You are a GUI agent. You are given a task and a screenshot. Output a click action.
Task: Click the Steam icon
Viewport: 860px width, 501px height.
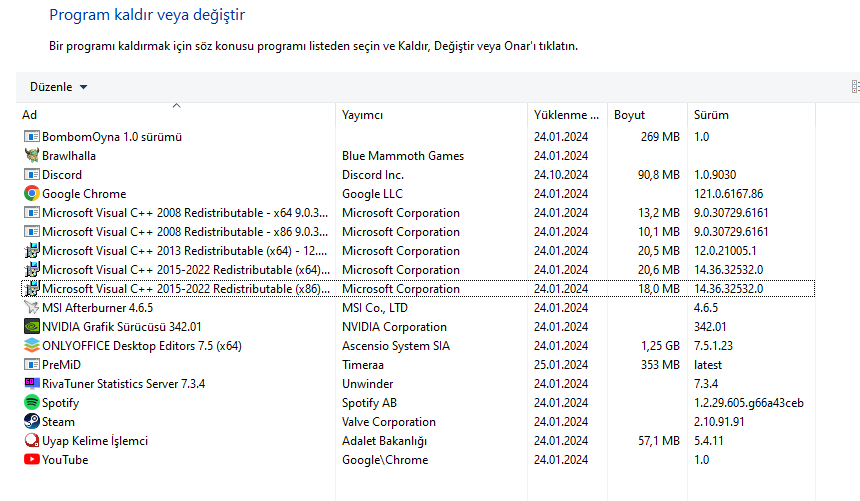(32, 422)
